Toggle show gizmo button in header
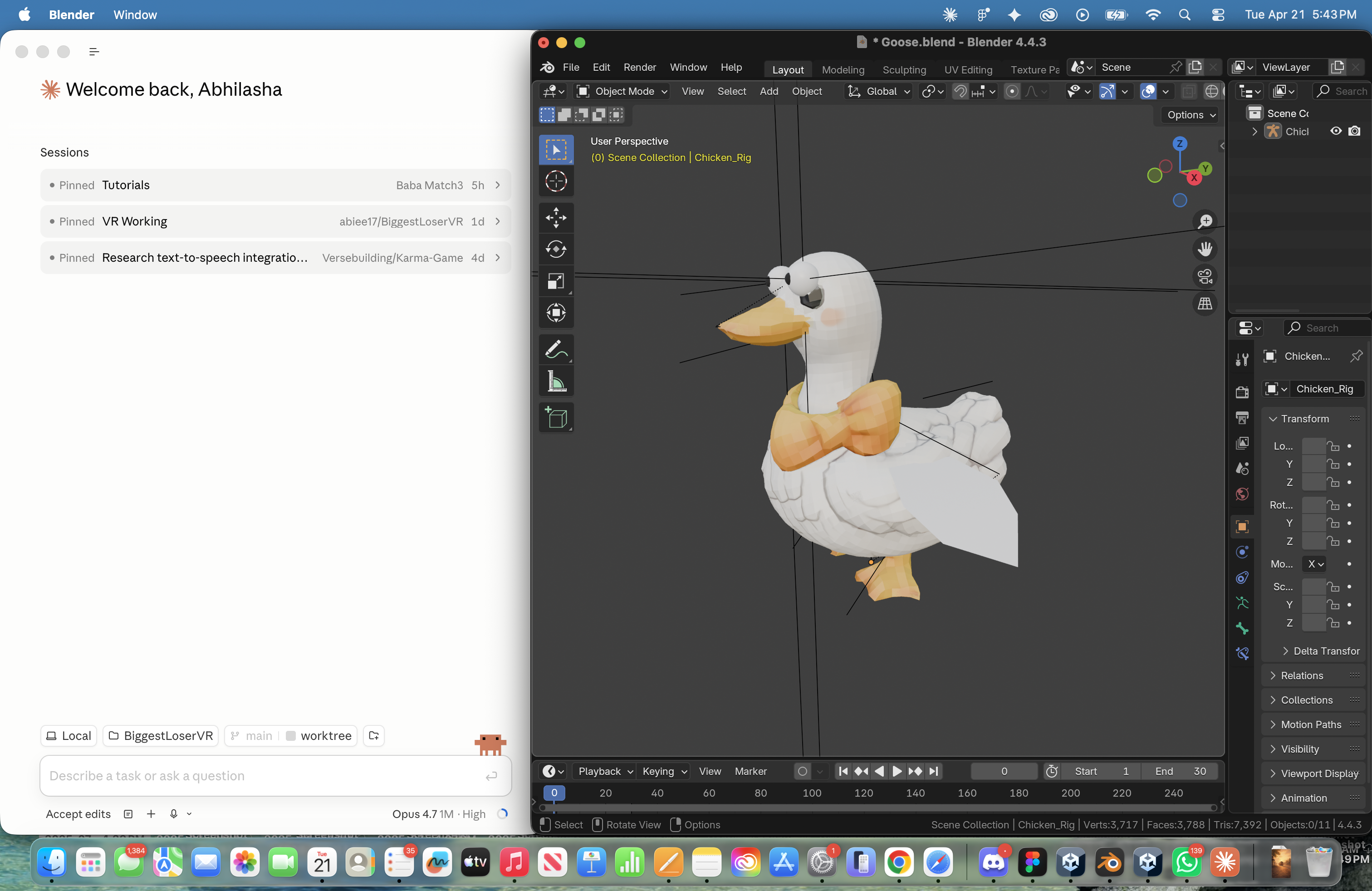Screen dimensions: 1372x891 pyautogui.click(x=1107, y=91)
